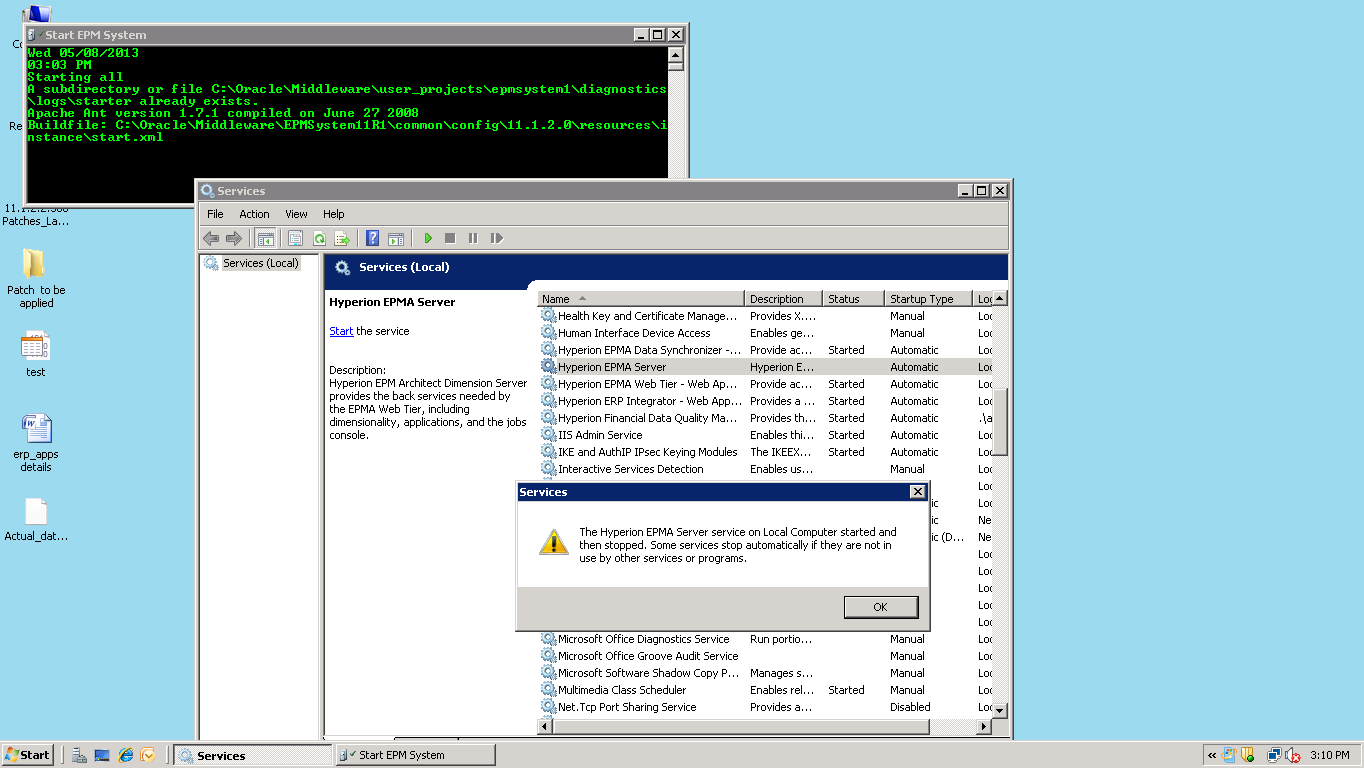Screen dimensions: 1364x768
Task: Select Hyperion Financial Data Quality service row
Action: point(765,418)
